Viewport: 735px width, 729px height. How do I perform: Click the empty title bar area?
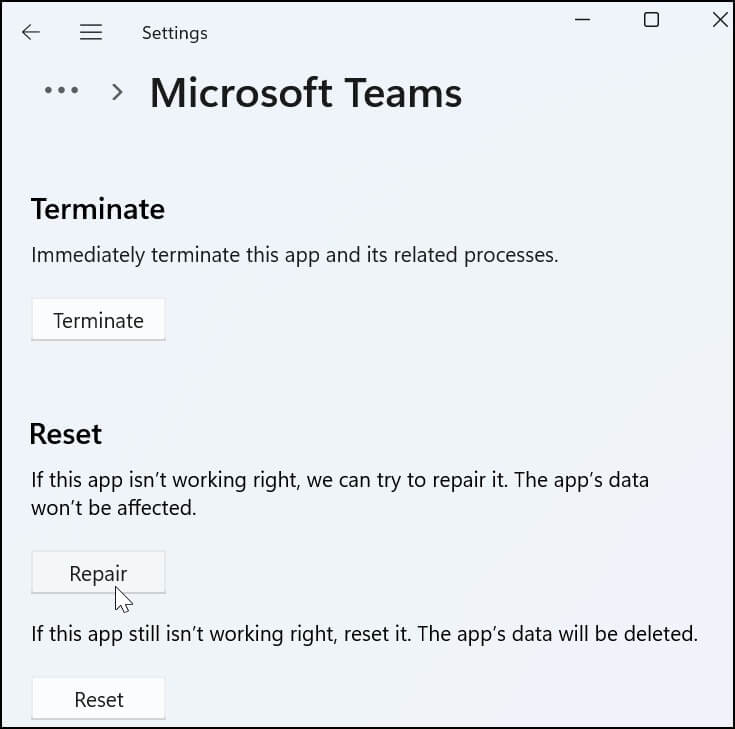click(389, 26)
